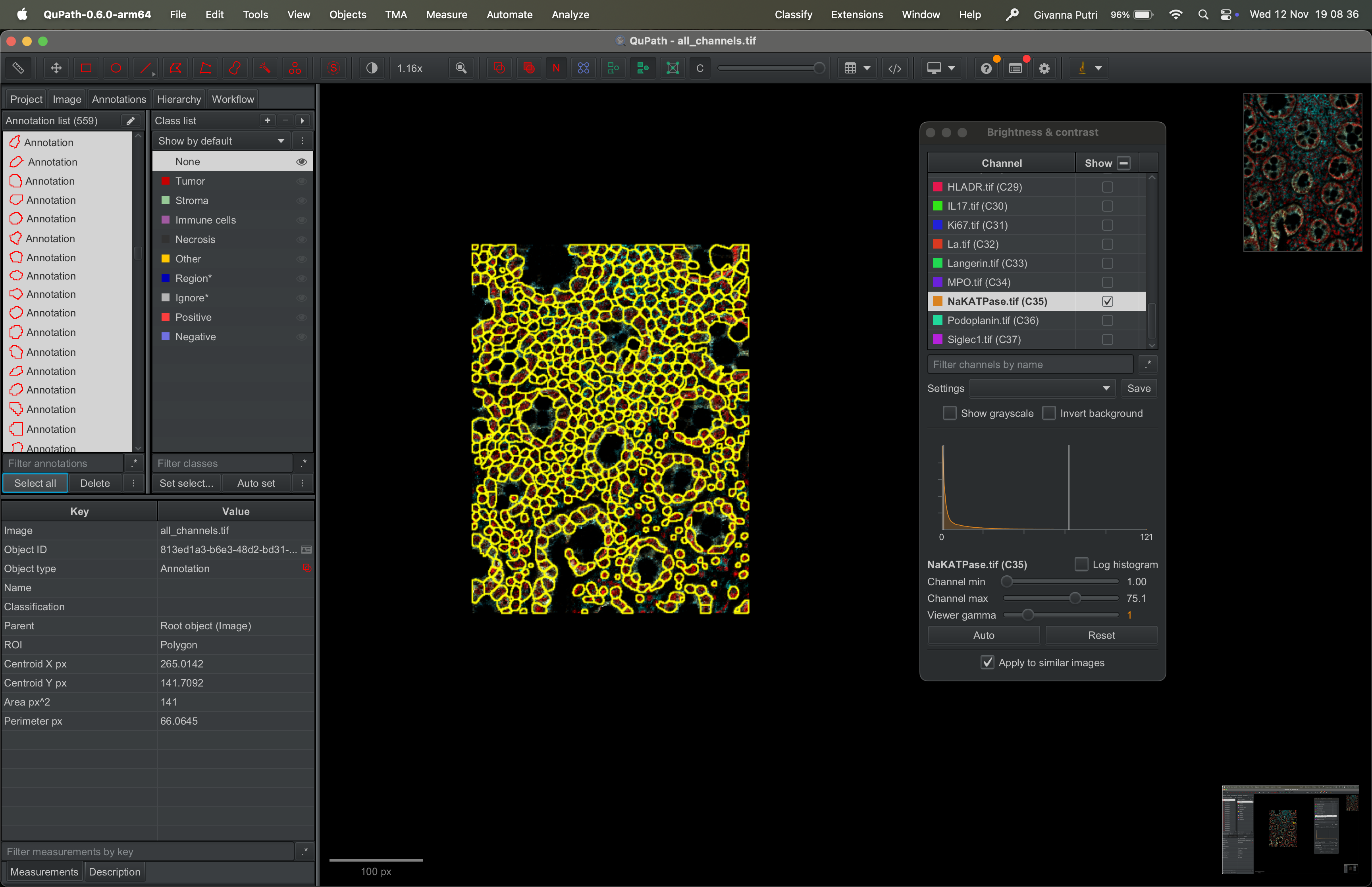Open the script editor icon
This screenshot has height=887, width=1372.
[895, 68]
